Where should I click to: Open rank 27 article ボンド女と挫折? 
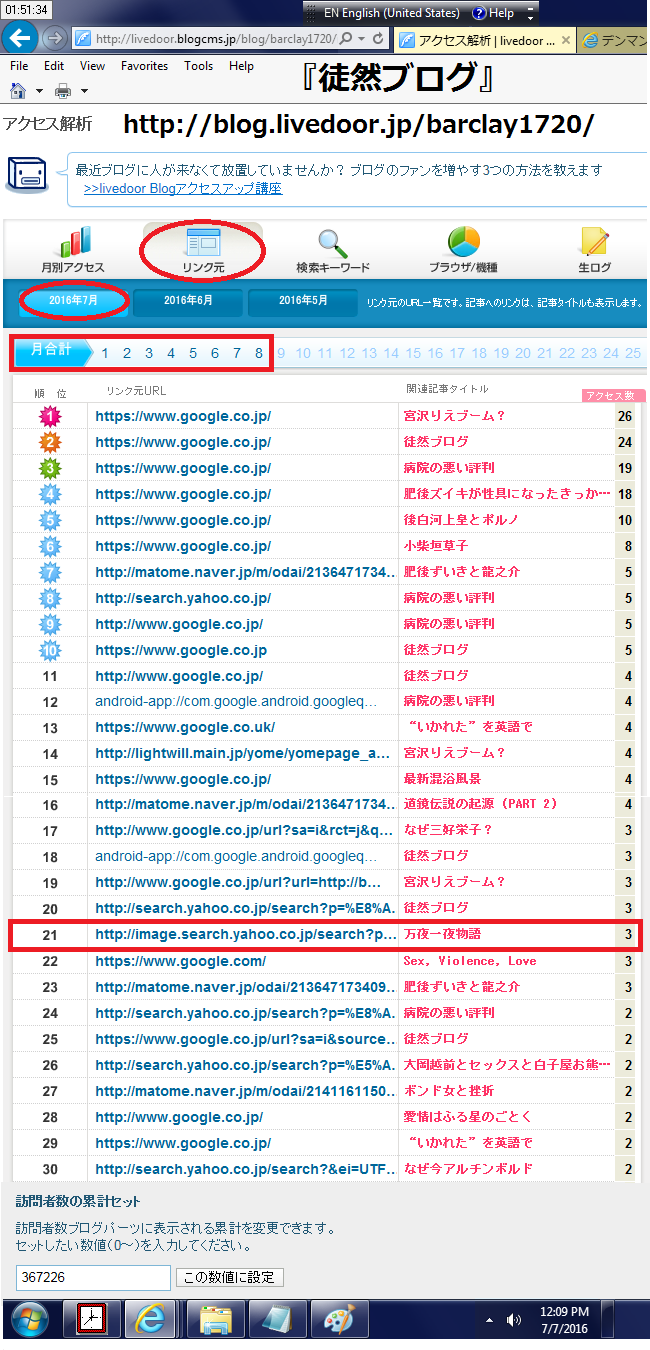[x=448, y=1090]
